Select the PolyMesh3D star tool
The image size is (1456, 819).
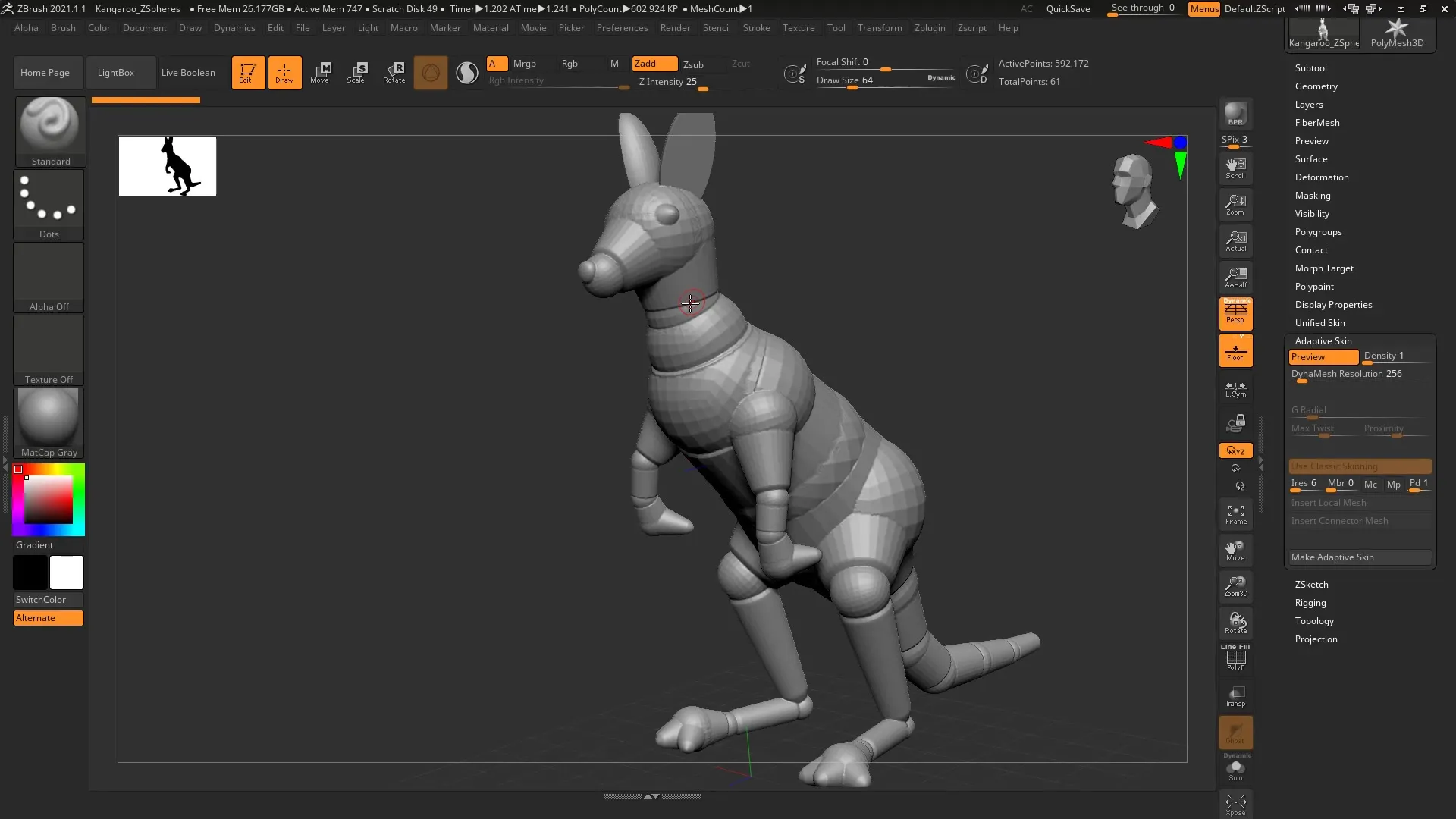1397,33
